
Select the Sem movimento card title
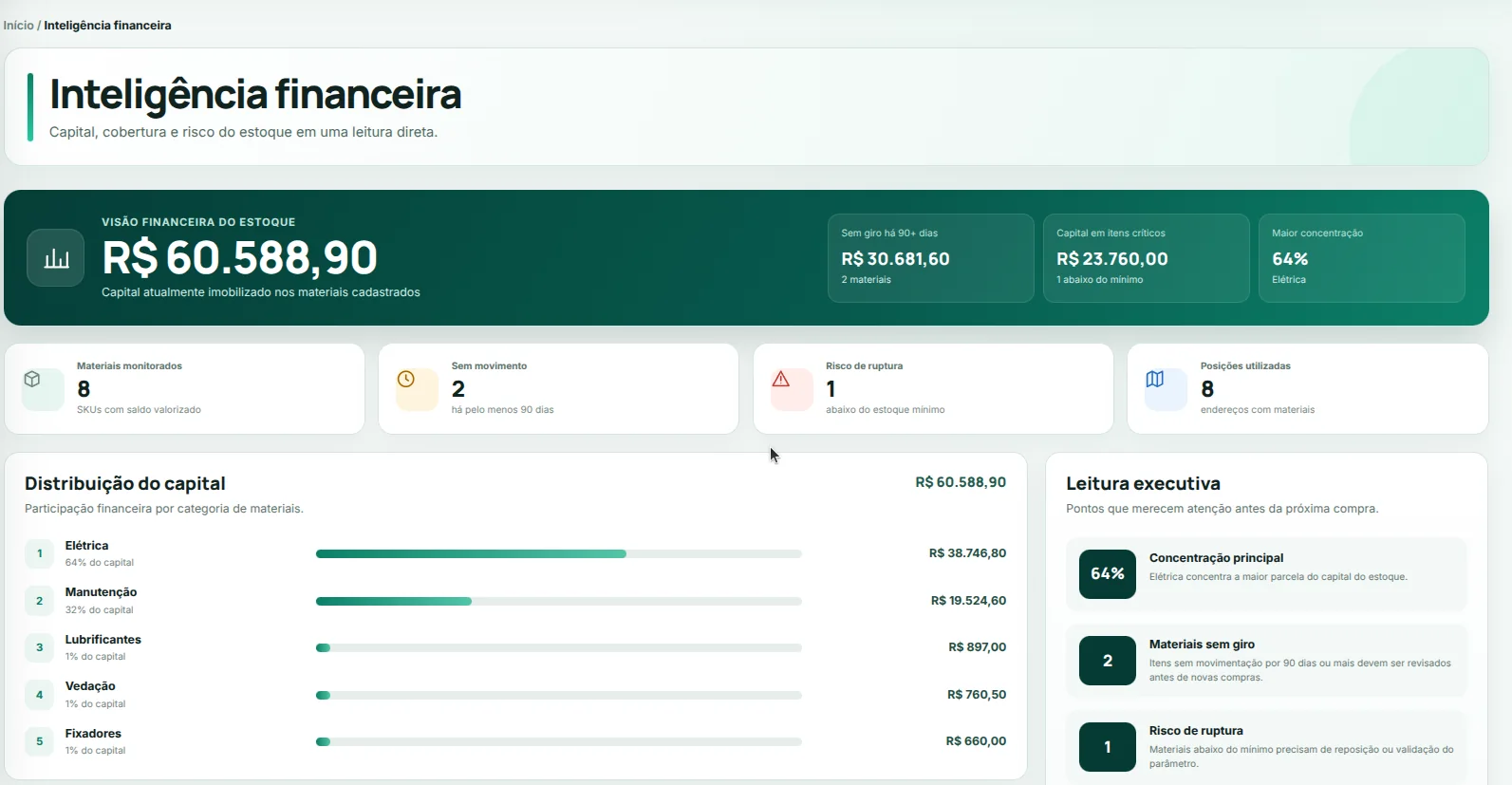click(x=489, y=366)
